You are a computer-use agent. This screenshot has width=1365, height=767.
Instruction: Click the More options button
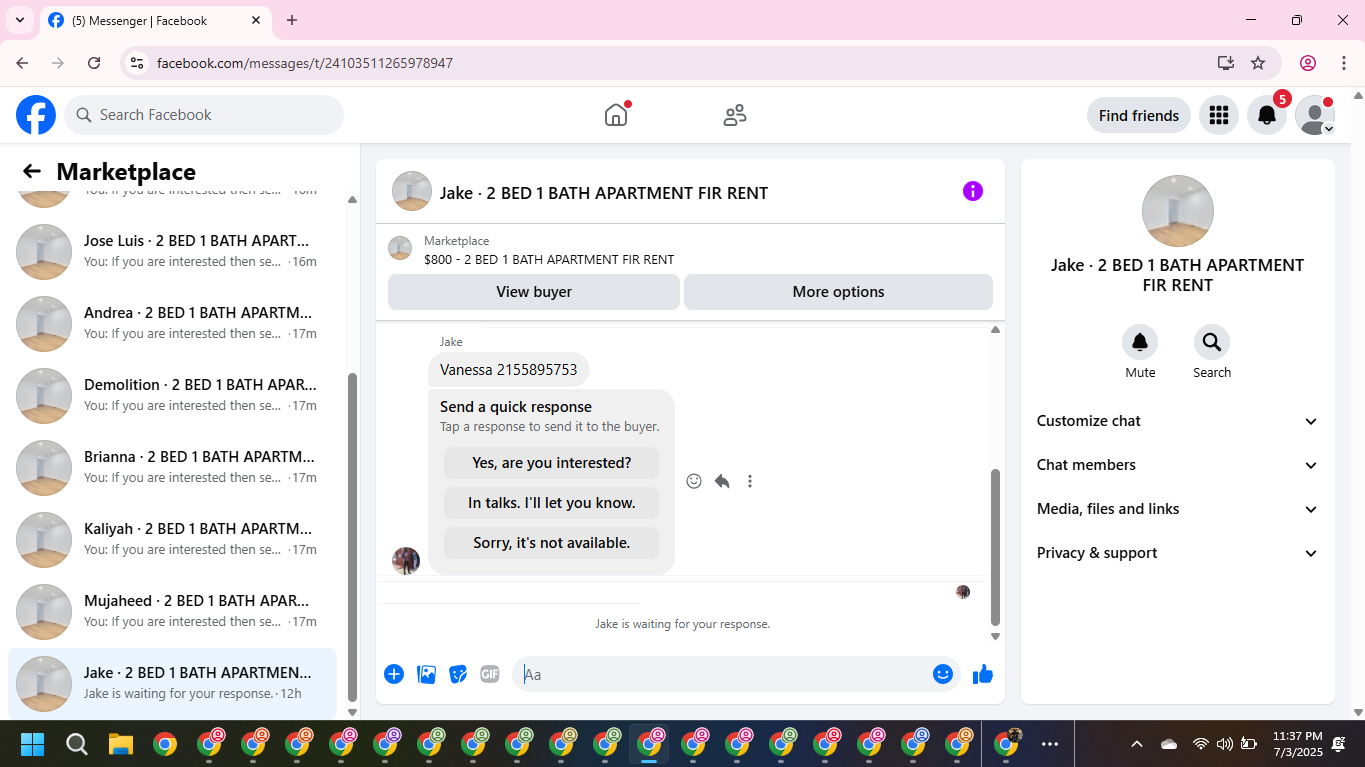(x=838, y=292)
